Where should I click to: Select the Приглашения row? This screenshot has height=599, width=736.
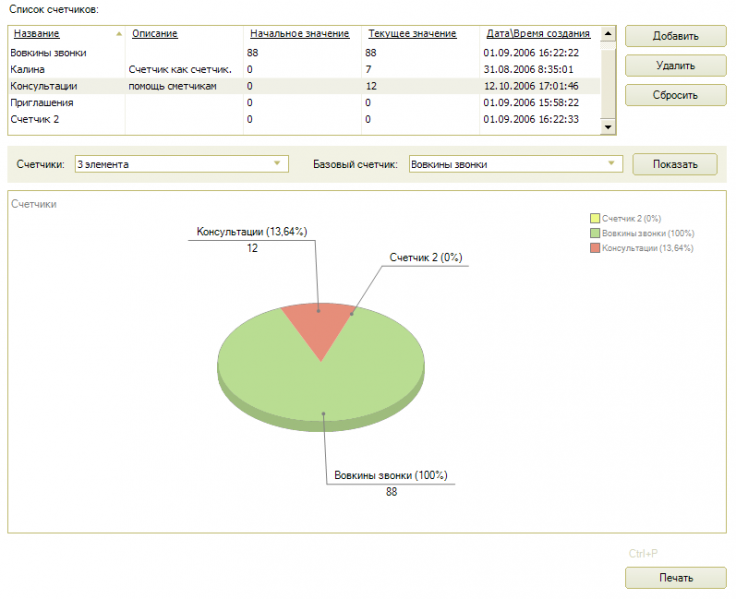[304, 103]
